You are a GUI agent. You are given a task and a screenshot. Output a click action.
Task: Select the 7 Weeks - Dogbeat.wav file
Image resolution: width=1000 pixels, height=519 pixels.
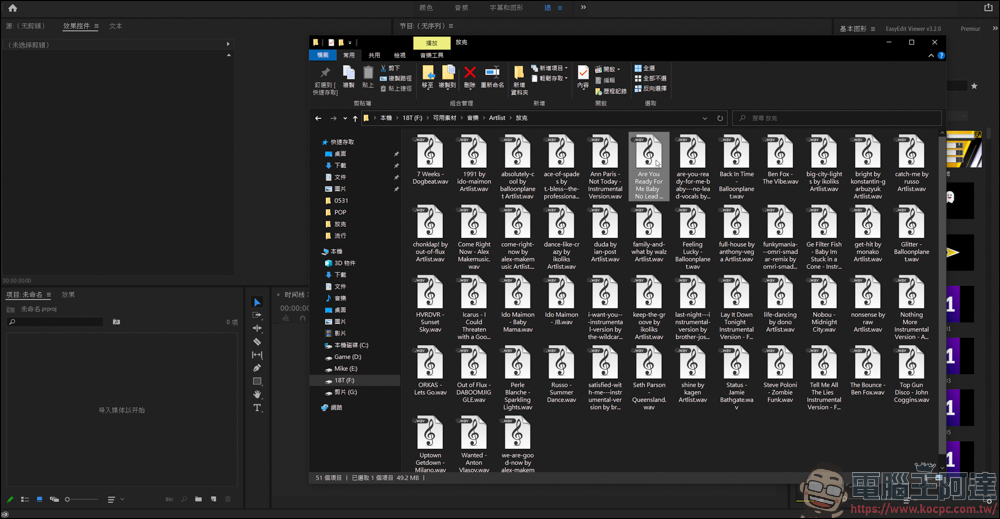430,160
